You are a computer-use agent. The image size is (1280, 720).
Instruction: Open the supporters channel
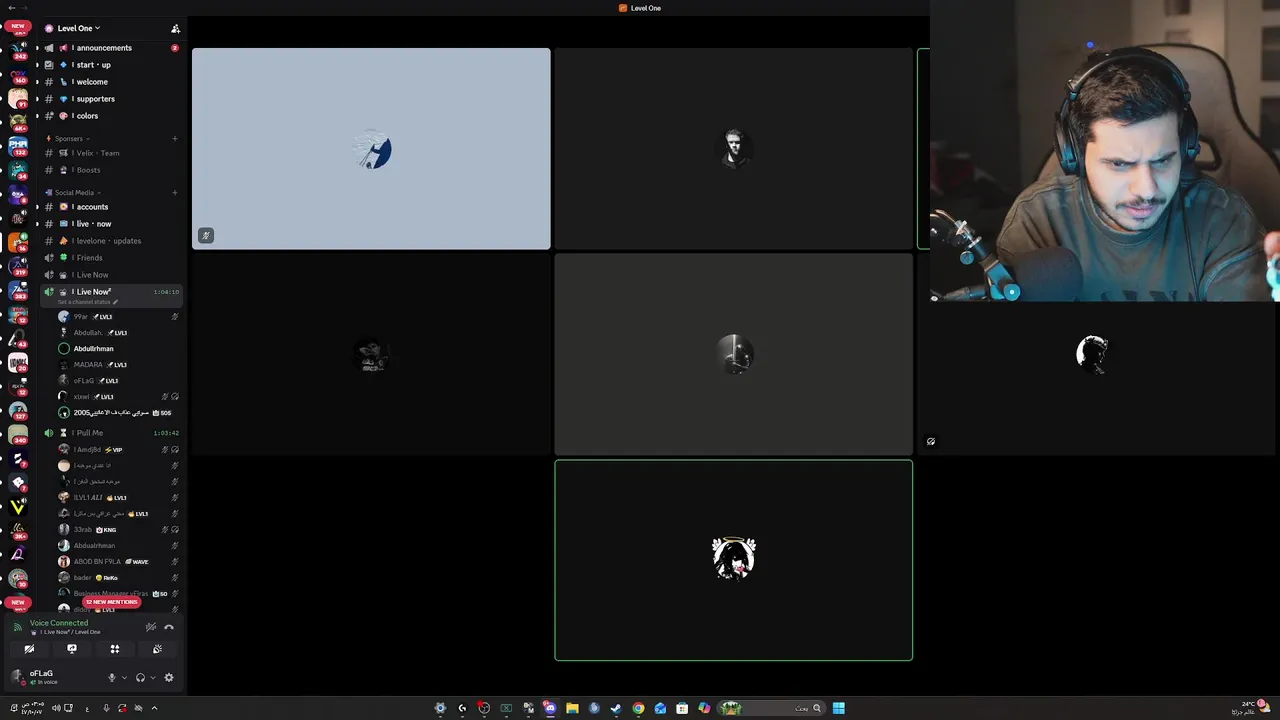pos(110,99)
